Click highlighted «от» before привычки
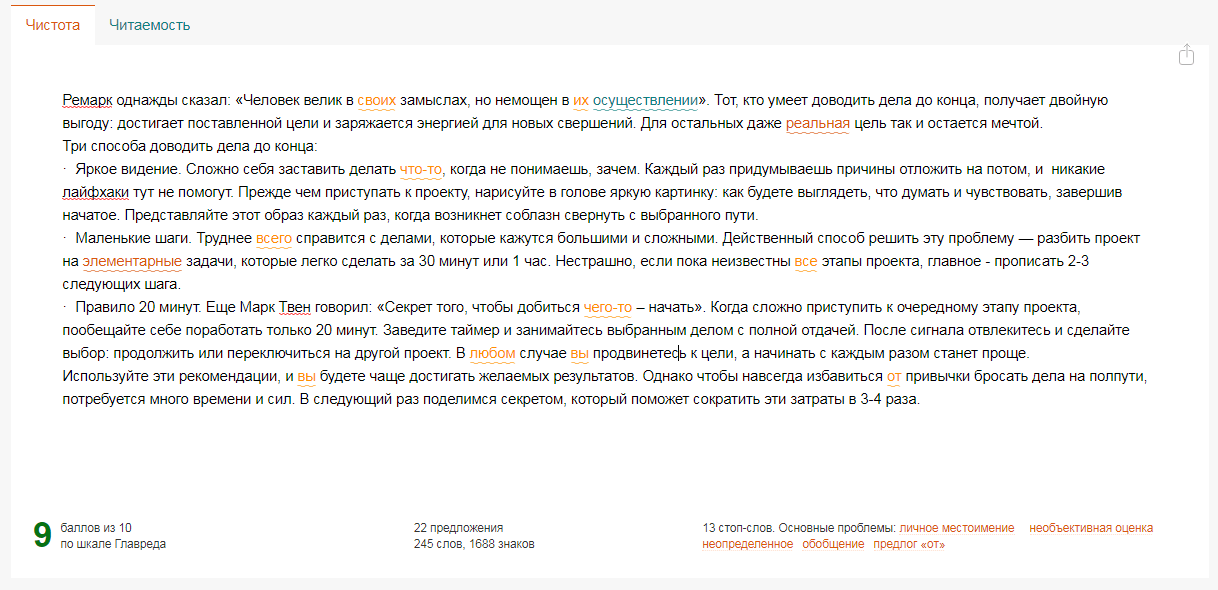The width and height of the screenshot is (1218, 590). pyautogui.click(x=894, y=377)
